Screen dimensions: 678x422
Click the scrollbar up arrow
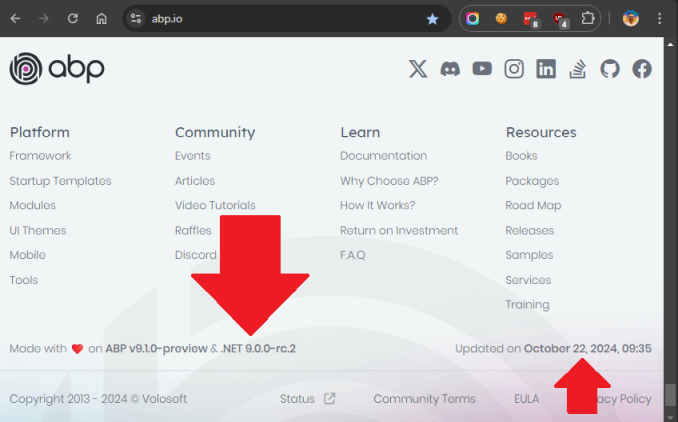[x=671, y=44]
